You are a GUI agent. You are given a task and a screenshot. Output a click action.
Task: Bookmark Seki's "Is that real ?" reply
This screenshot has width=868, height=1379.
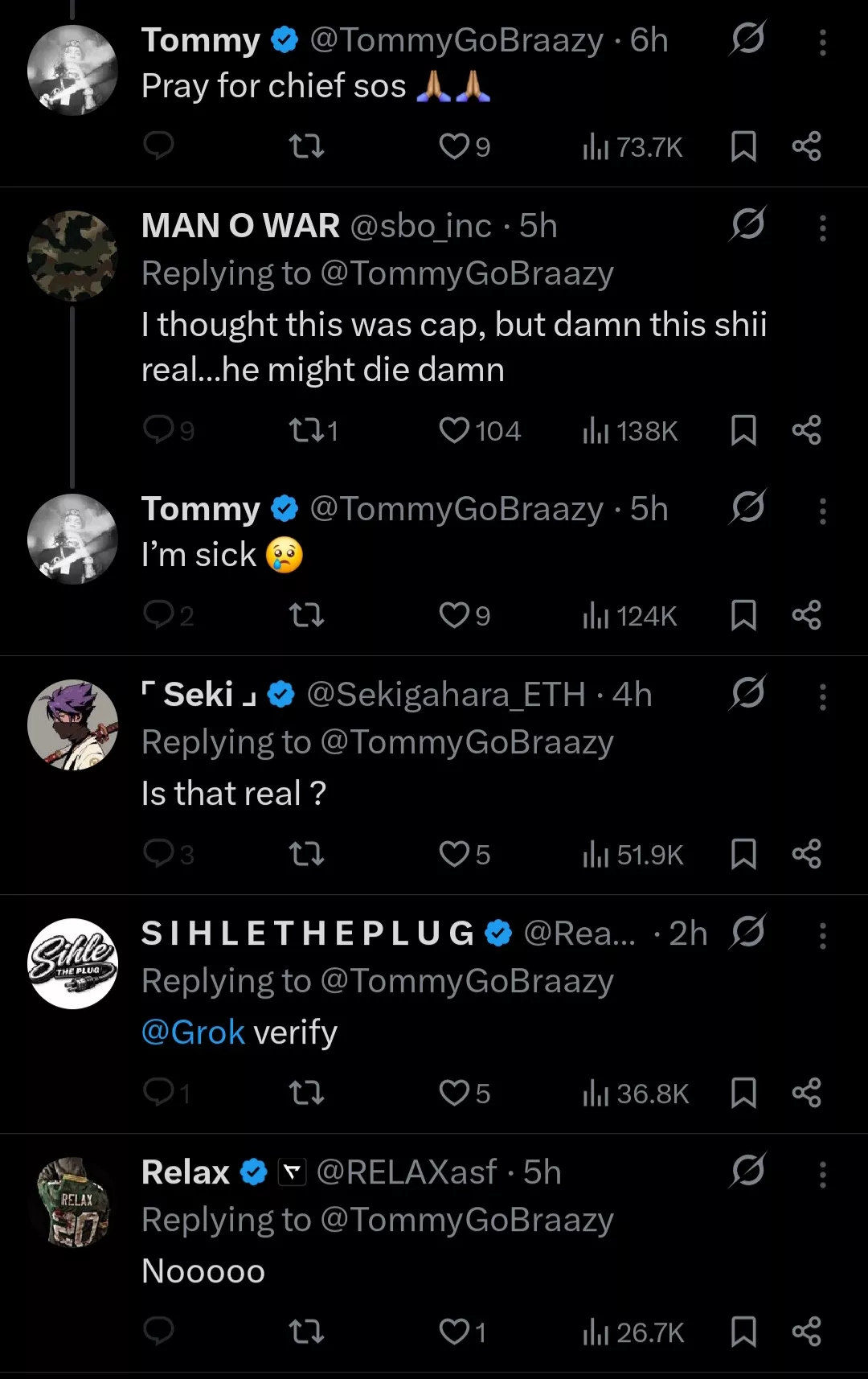(743, 854)
